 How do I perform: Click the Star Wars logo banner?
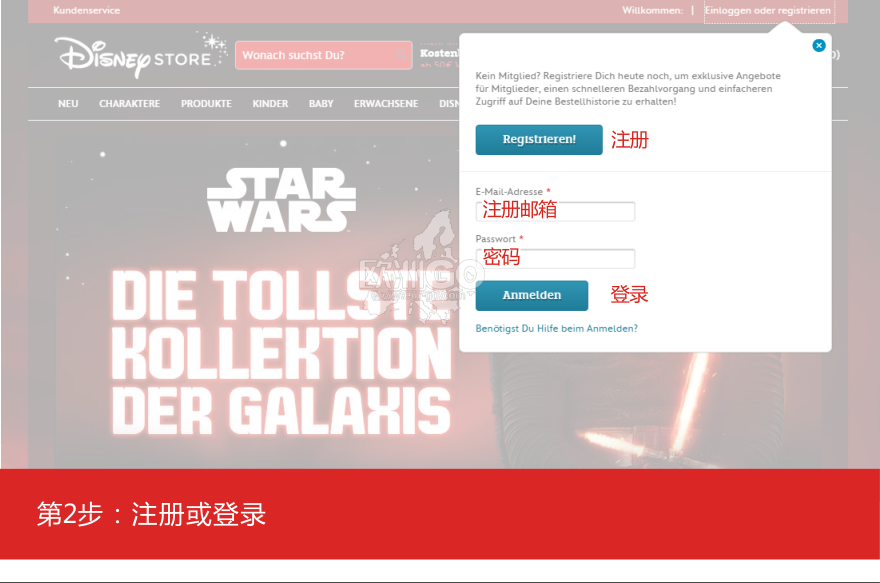coord(281,200)
